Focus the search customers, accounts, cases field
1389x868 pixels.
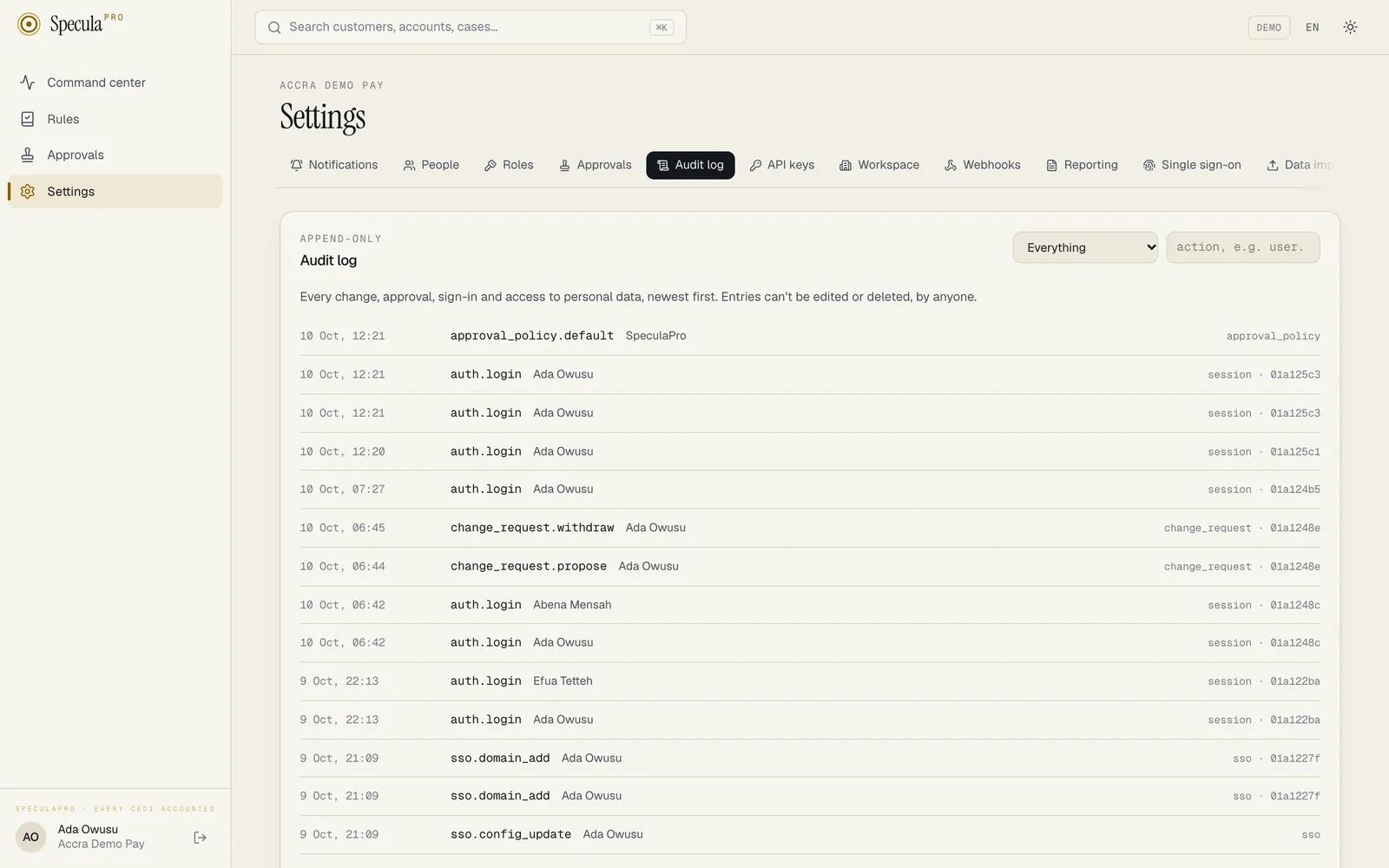[471, 27]
